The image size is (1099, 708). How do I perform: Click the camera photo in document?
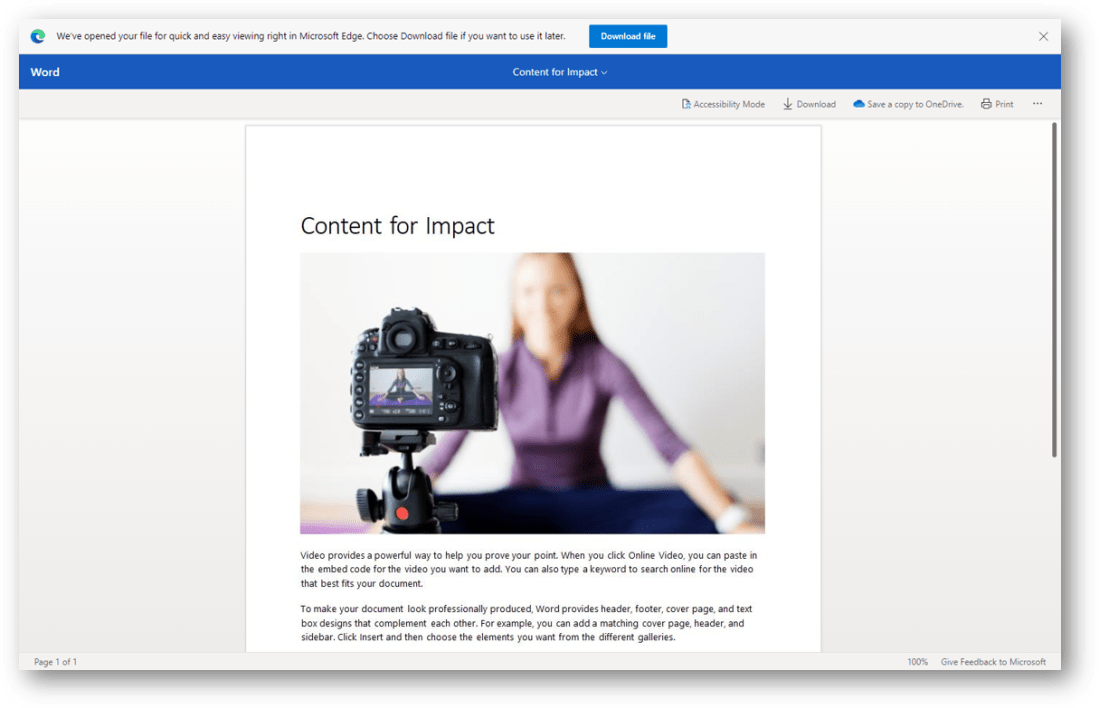pos(532,393)
